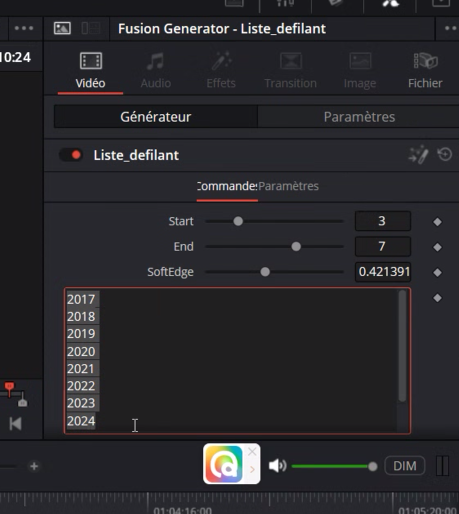Click the line 2021 in text box
The width and height of the screenshot is (459, 514).
81,369
